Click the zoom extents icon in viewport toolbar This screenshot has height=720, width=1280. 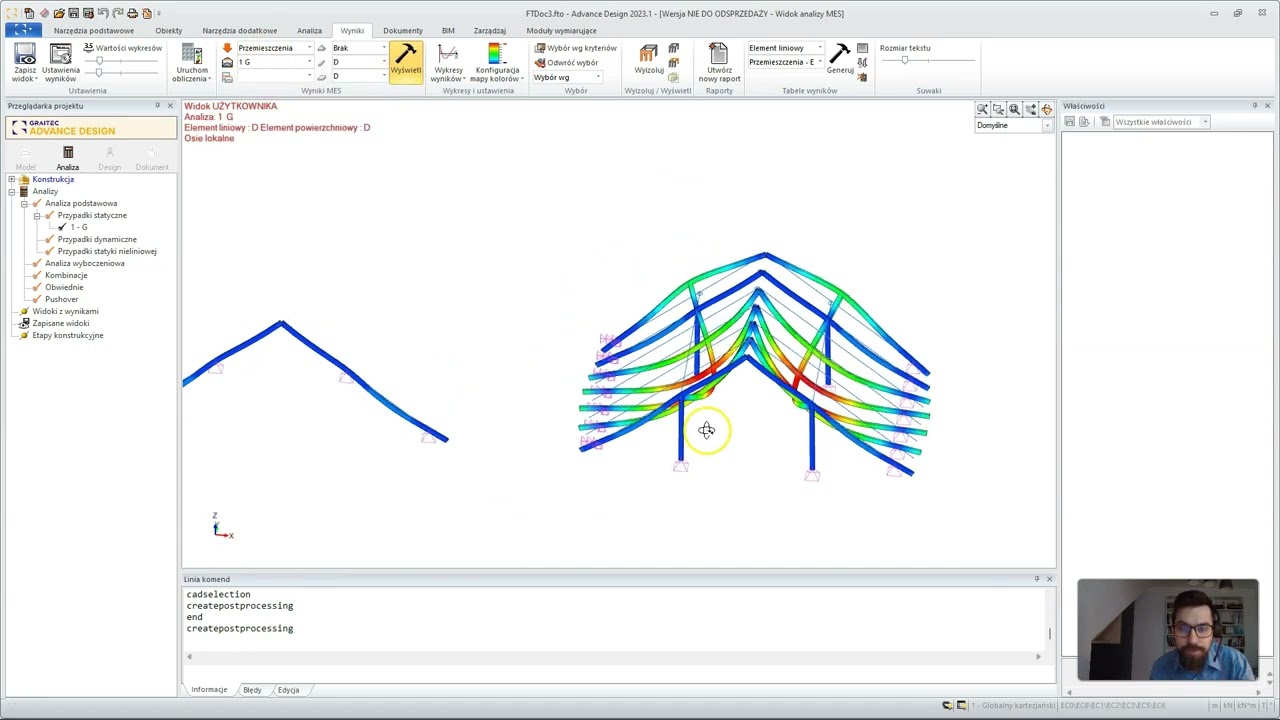tap(1014, 109)
